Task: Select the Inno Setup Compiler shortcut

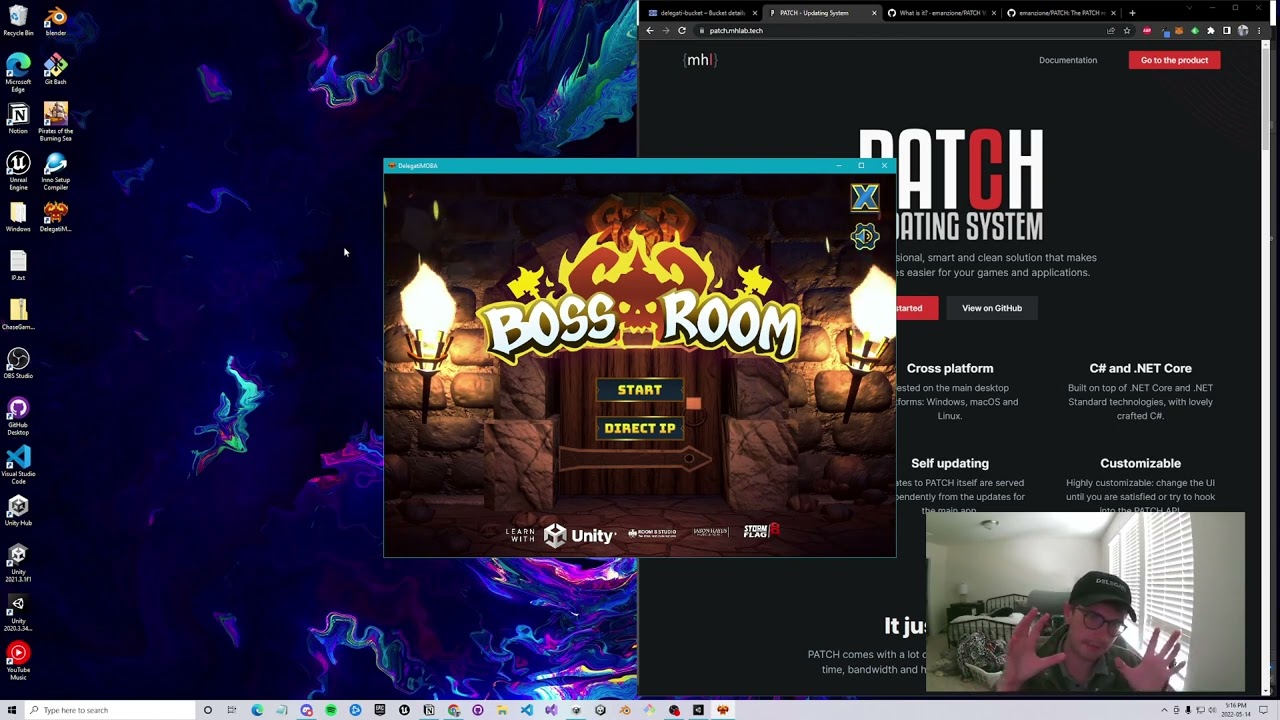Action: click(x=55, y=170)
